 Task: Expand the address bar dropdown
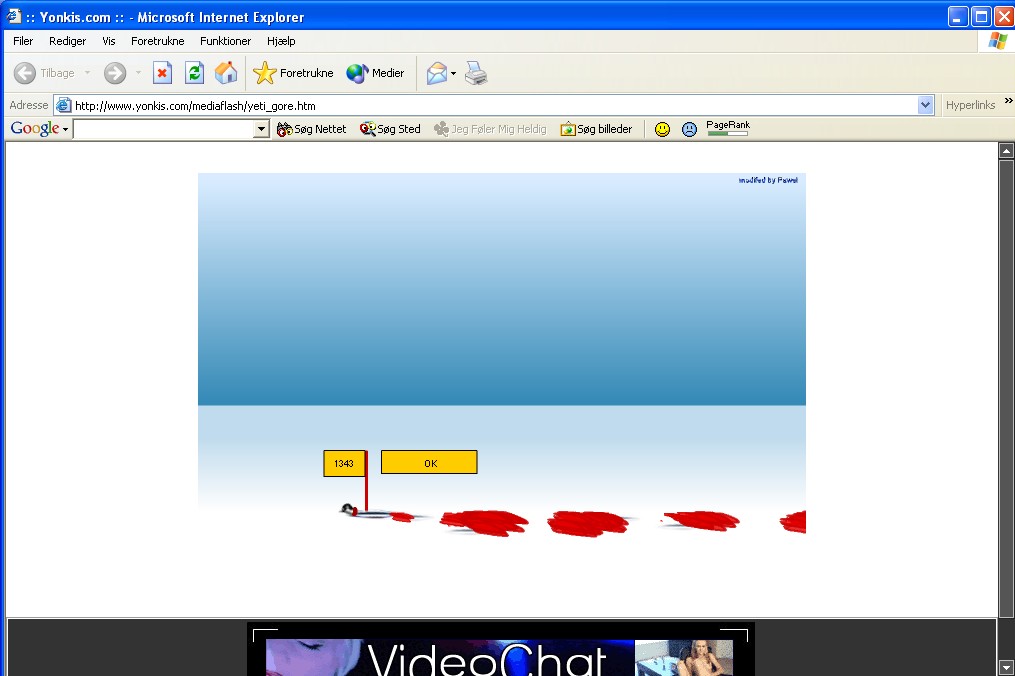pos(925,105)
